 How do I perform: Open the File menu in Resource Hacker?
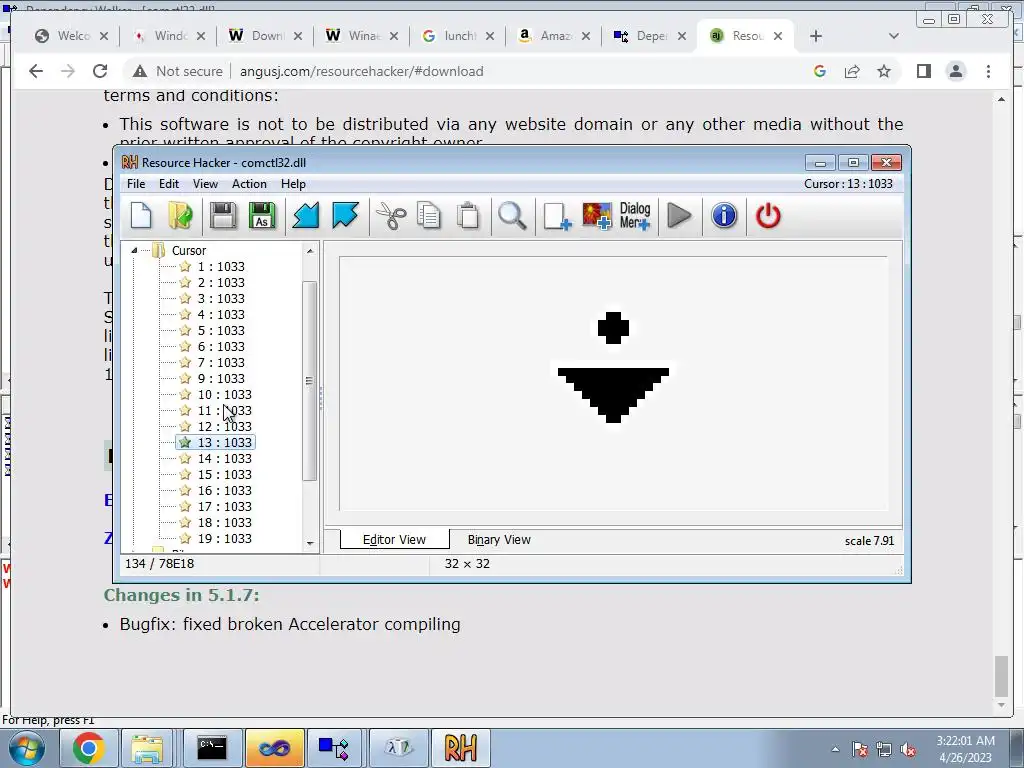point(136,184)
